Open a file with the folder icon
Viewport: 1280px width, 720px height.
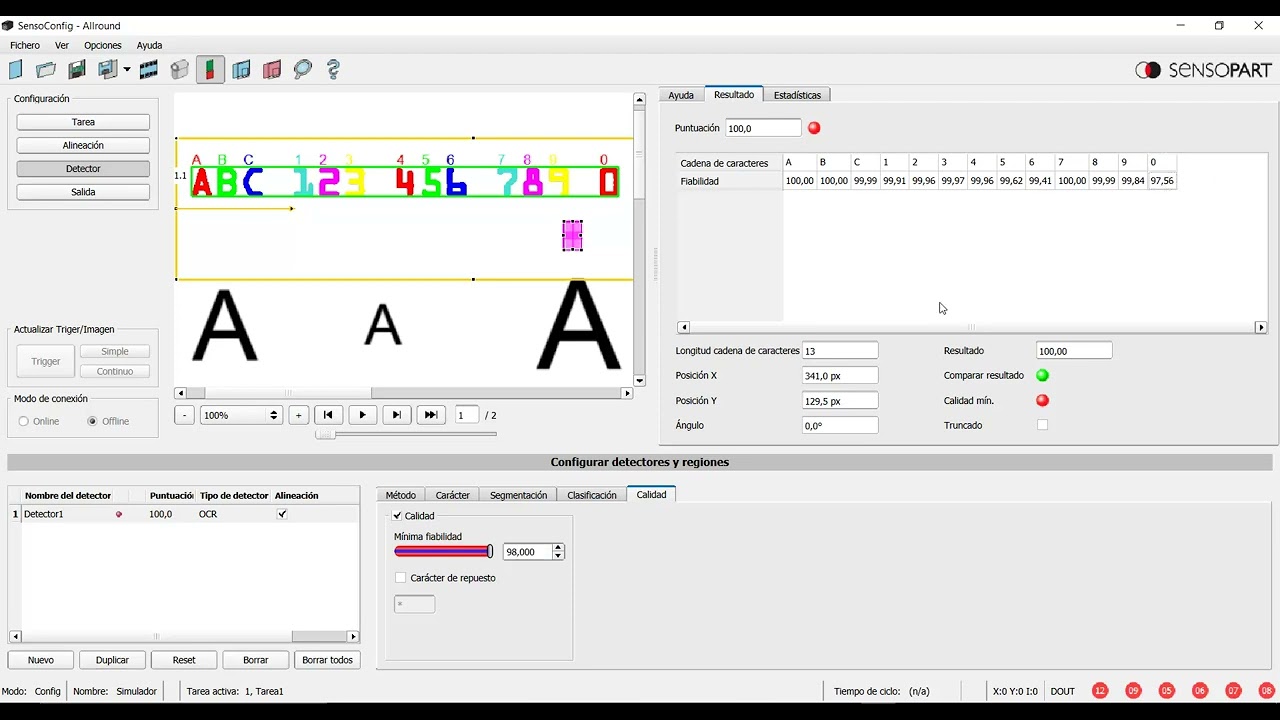pos(46,69)
